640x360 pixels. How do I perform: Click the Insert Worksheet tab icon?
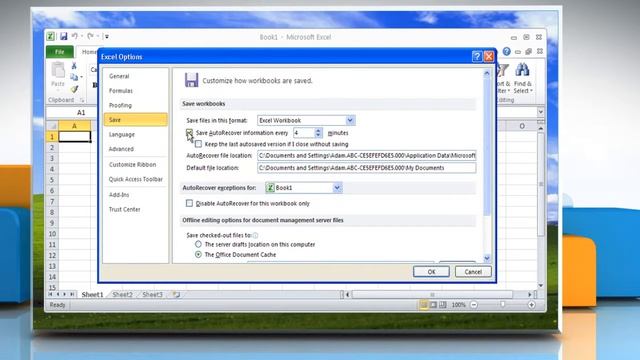(x=176, y=294)
